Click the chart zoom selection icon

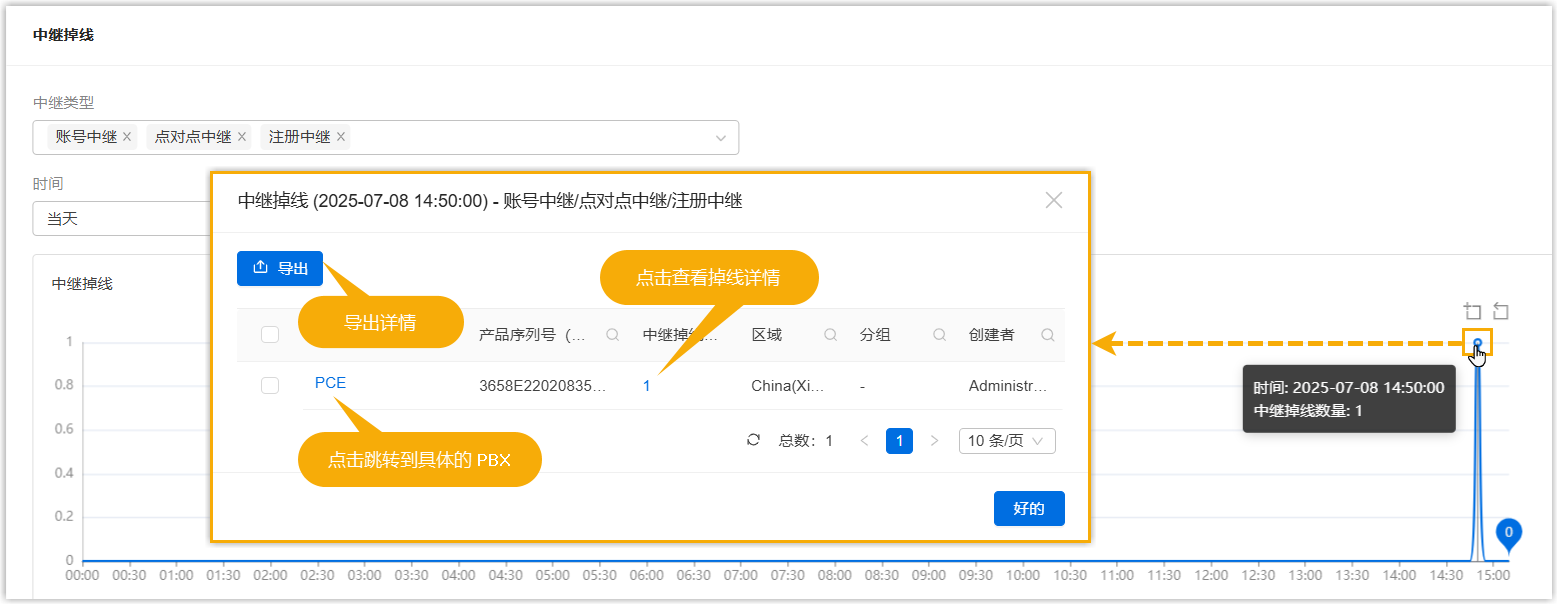coord(1471,311)
